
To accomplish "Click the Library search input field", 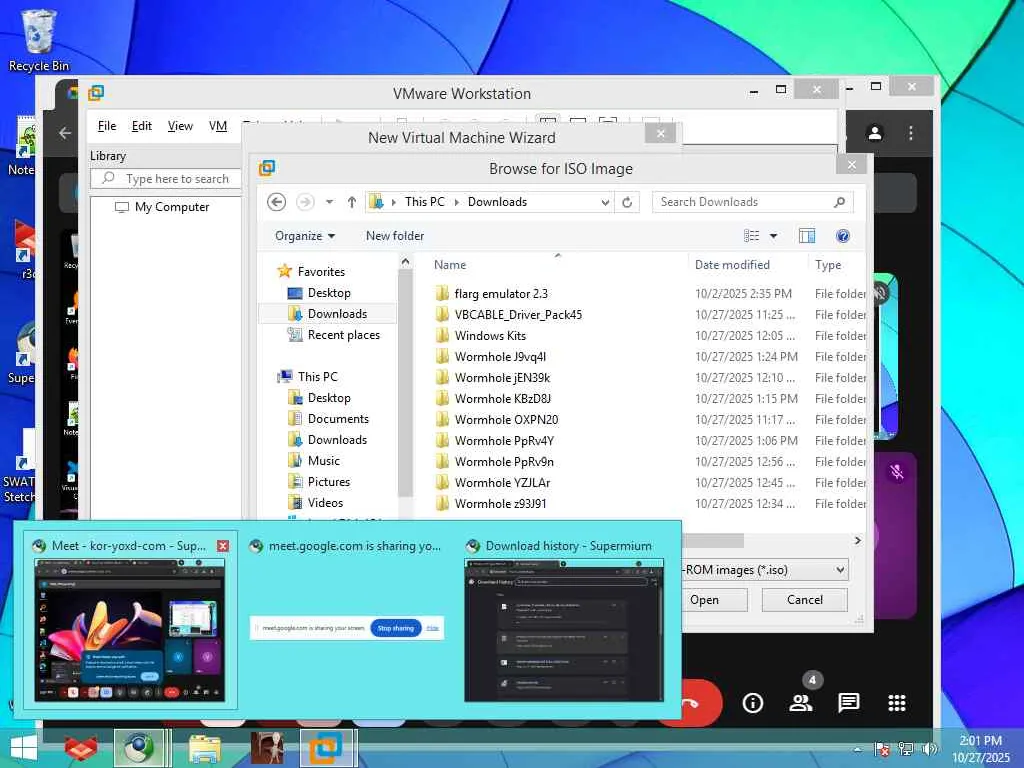I will click(x=167, y=178).
